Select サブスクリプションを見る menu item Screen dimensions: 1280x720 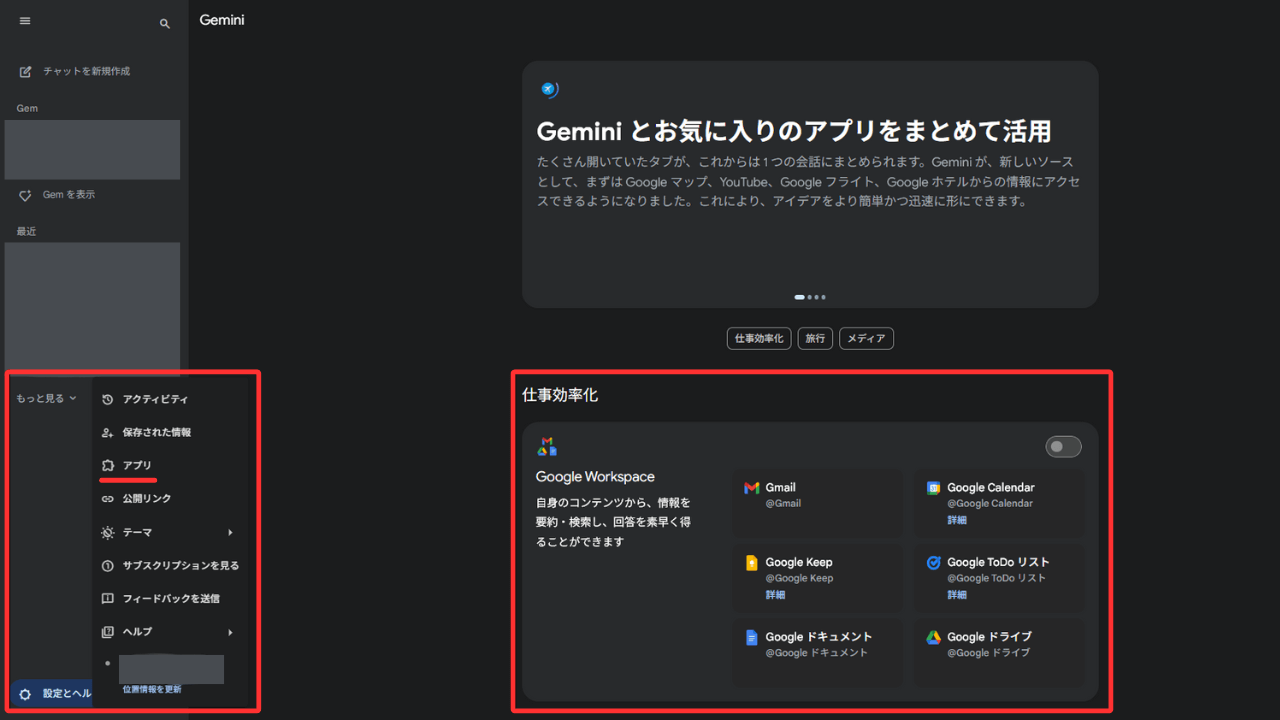tap(169, 566)
